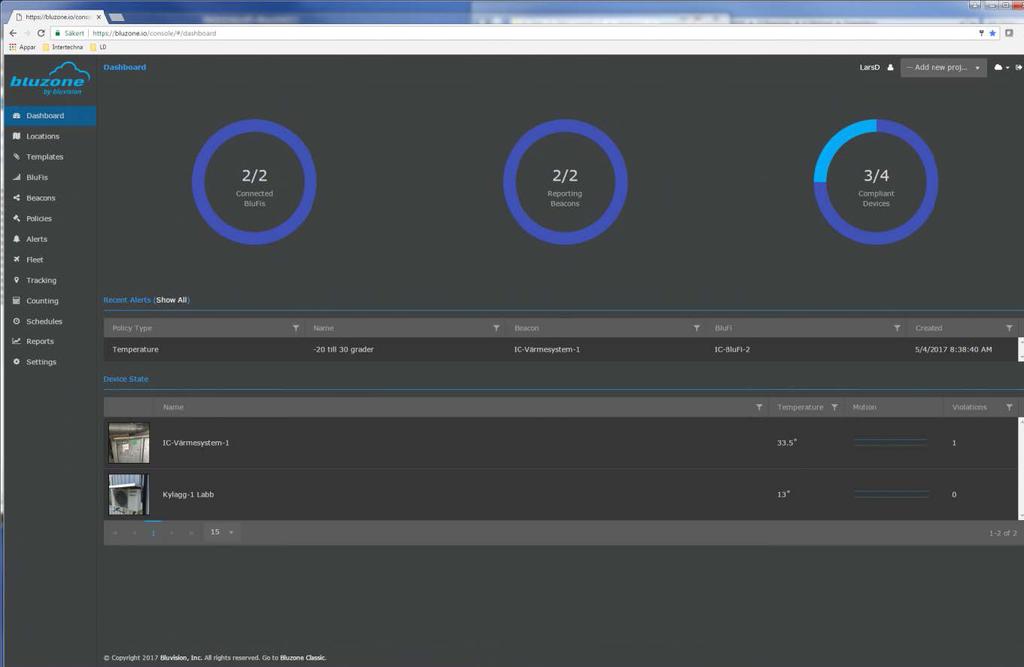Click the Reports chart icon
1024x667 pixels.
point(16,341)
